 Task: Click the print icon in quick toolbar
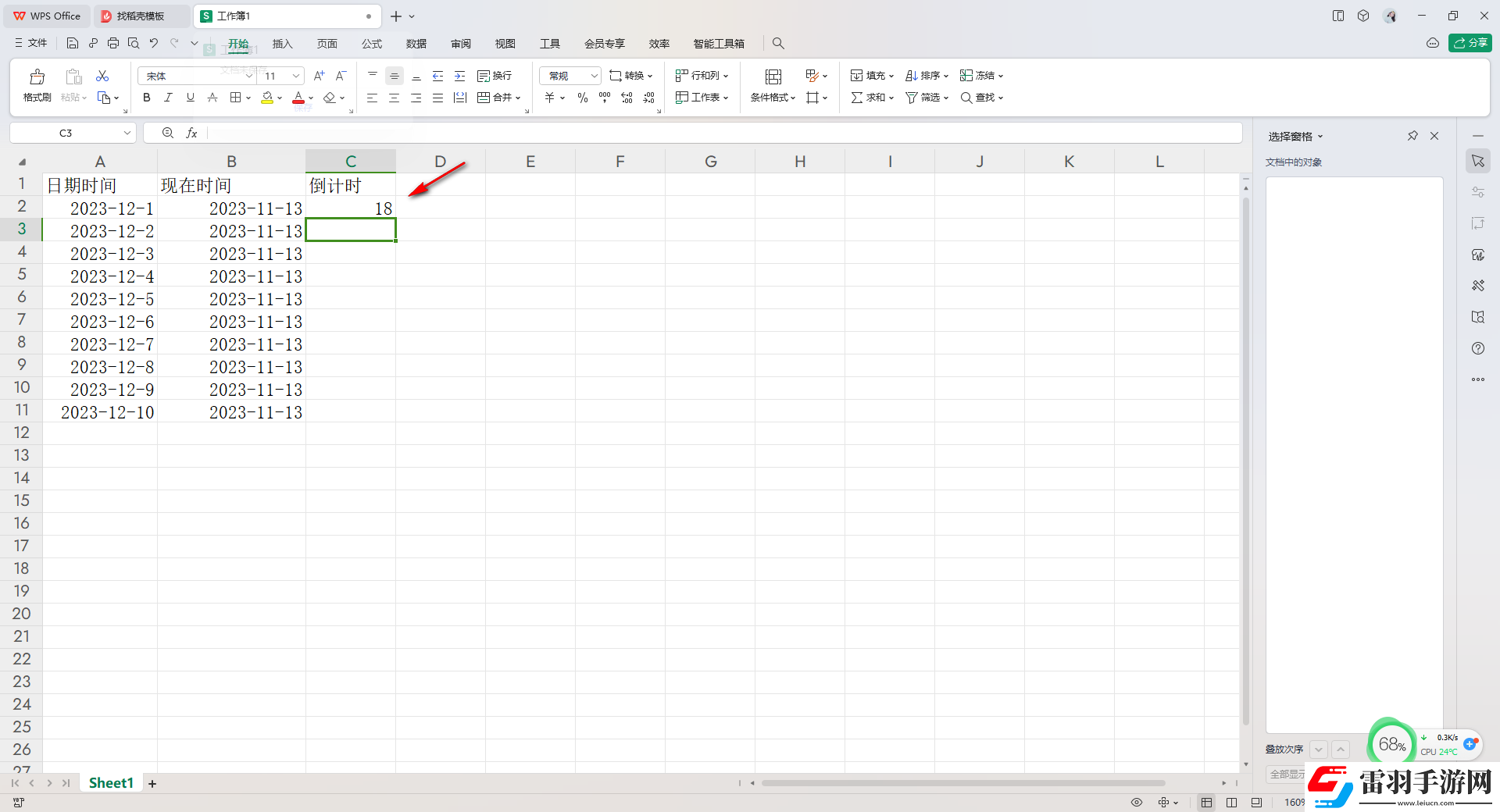pyautogui.click(x=113, y=44)
